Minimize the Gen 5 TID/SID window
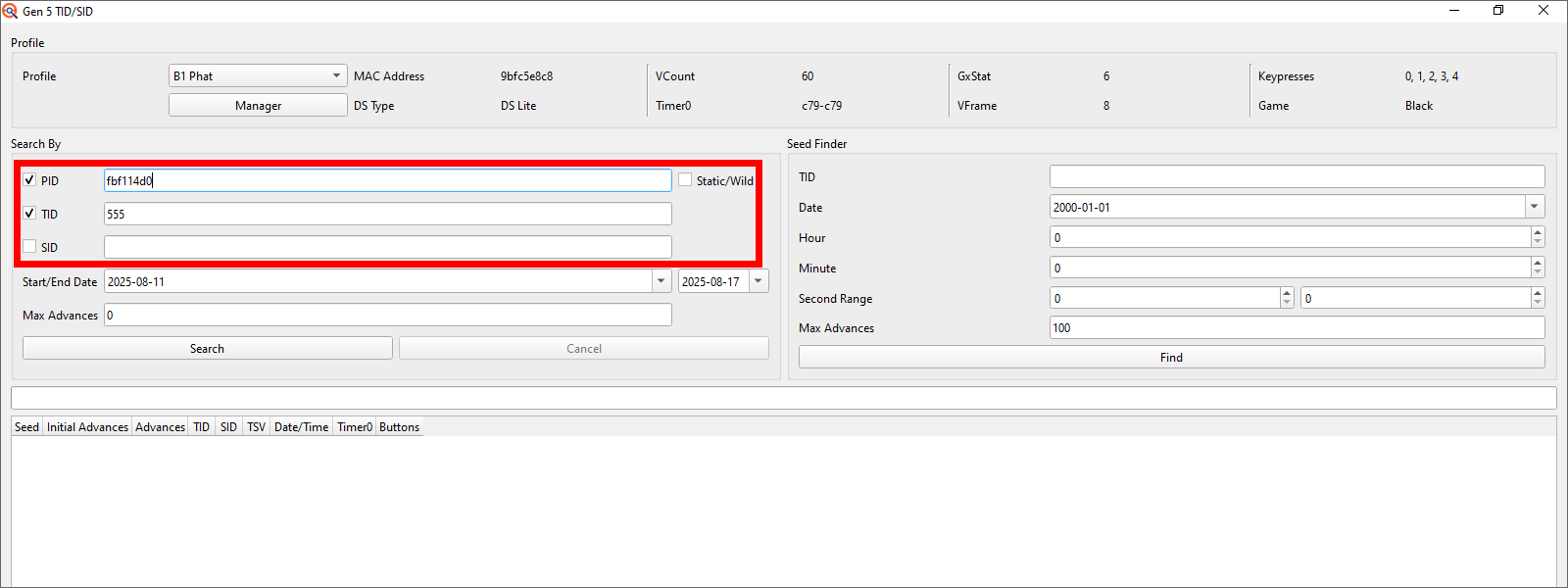 (1454, 11)
